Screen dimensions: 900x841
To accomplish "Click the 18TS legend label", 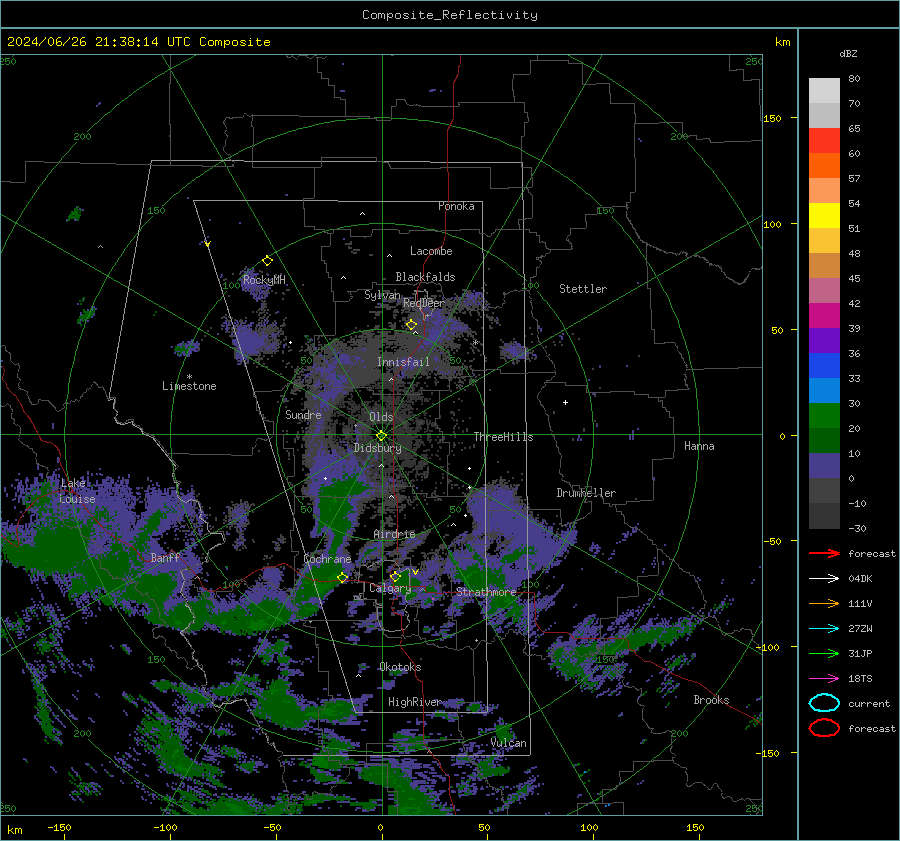I will coord(860,679).
